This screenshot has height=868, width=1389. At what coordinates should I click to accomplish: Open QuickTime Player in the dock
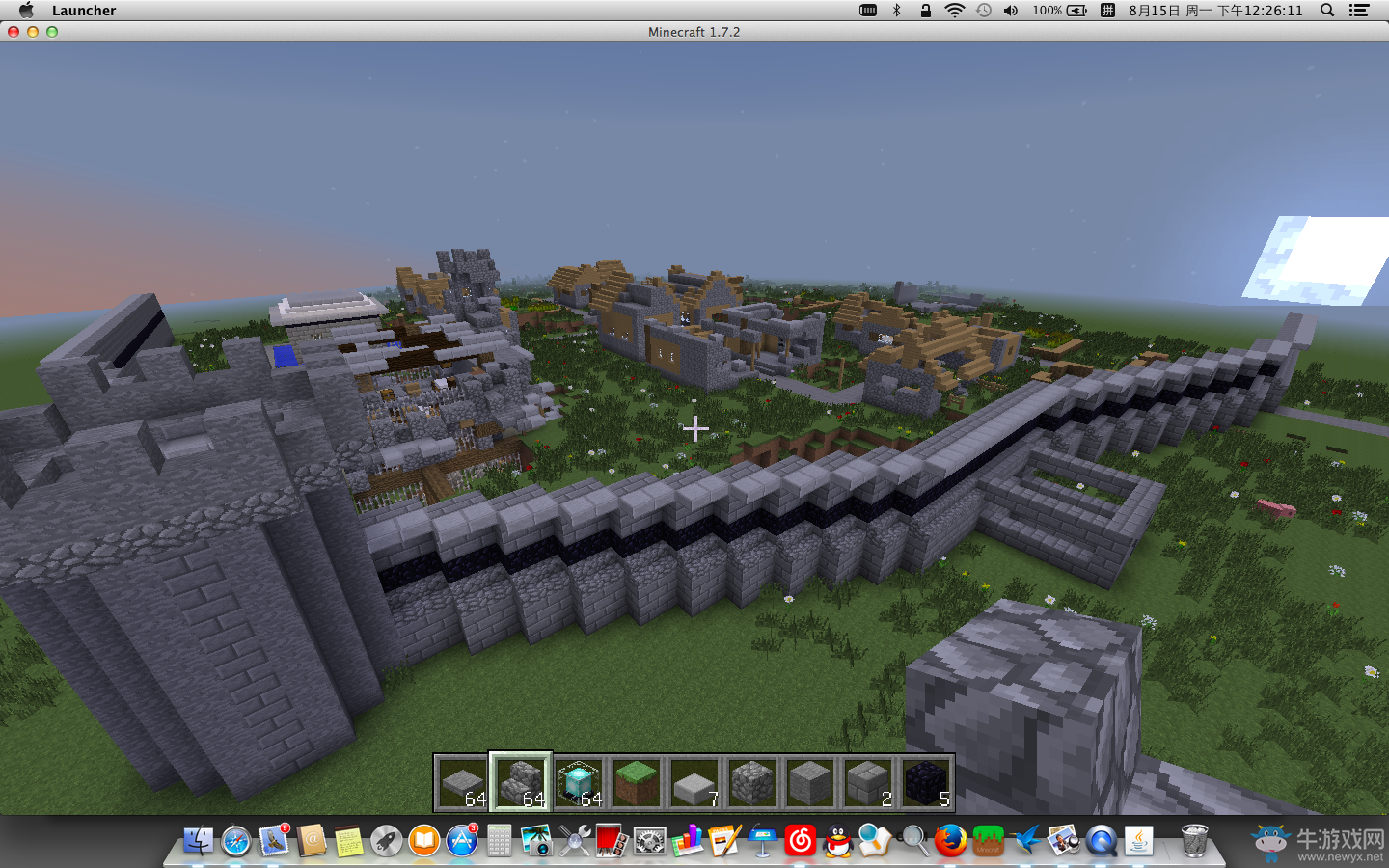click(x=1102, y=841)
